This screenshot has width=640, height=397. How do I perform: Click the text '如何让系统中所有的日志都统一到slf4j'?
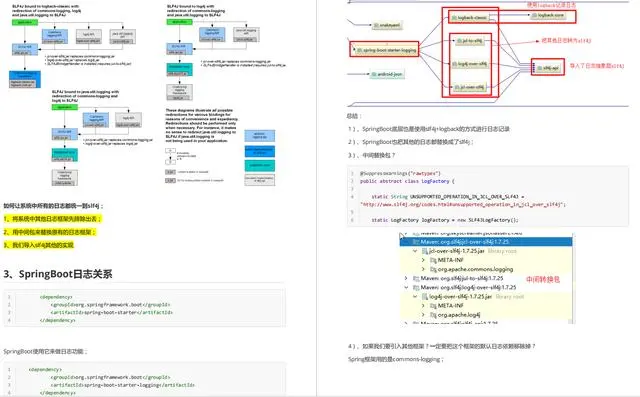point(53,206)
